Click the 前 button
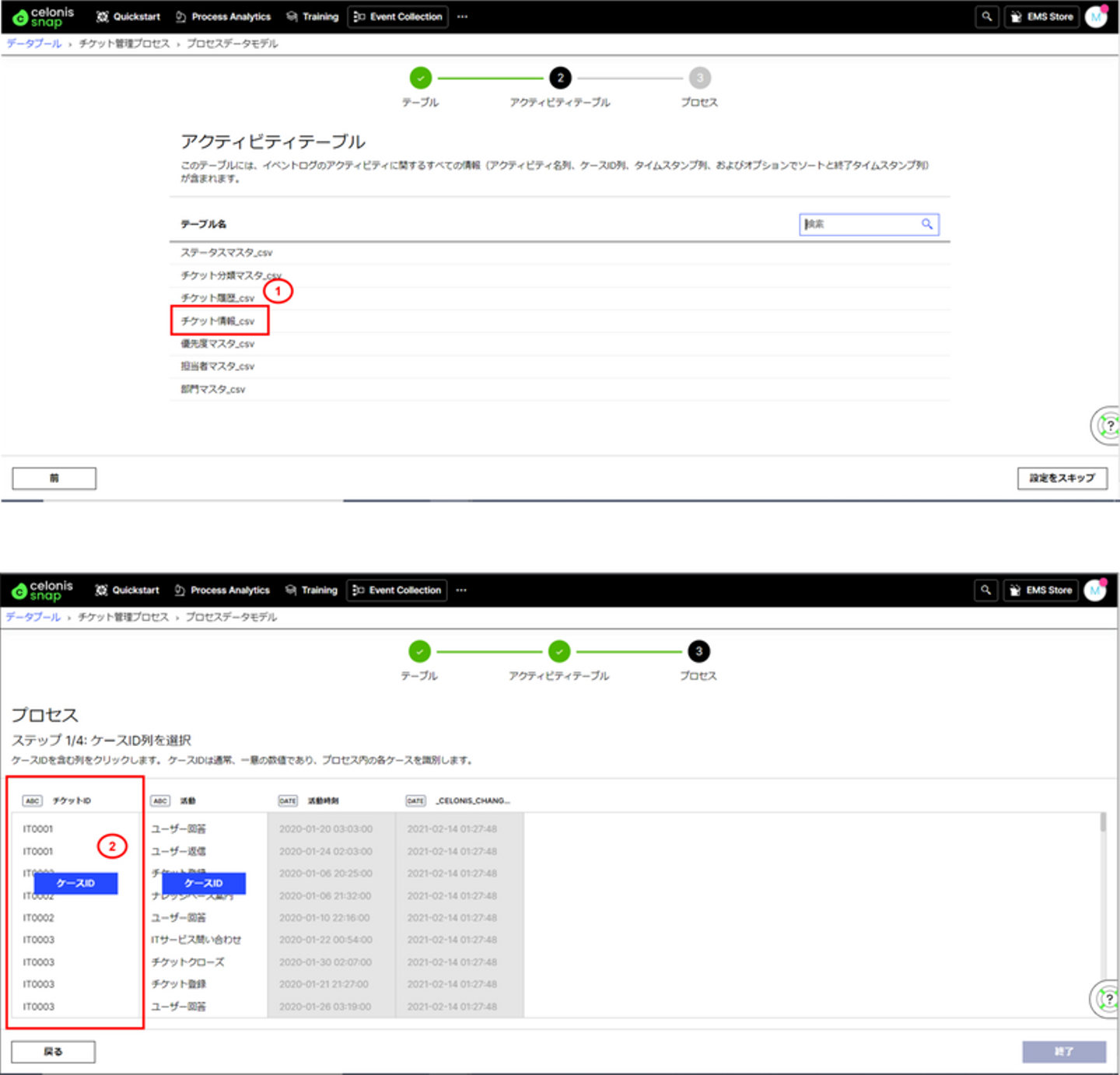 [x=54, y=478]
